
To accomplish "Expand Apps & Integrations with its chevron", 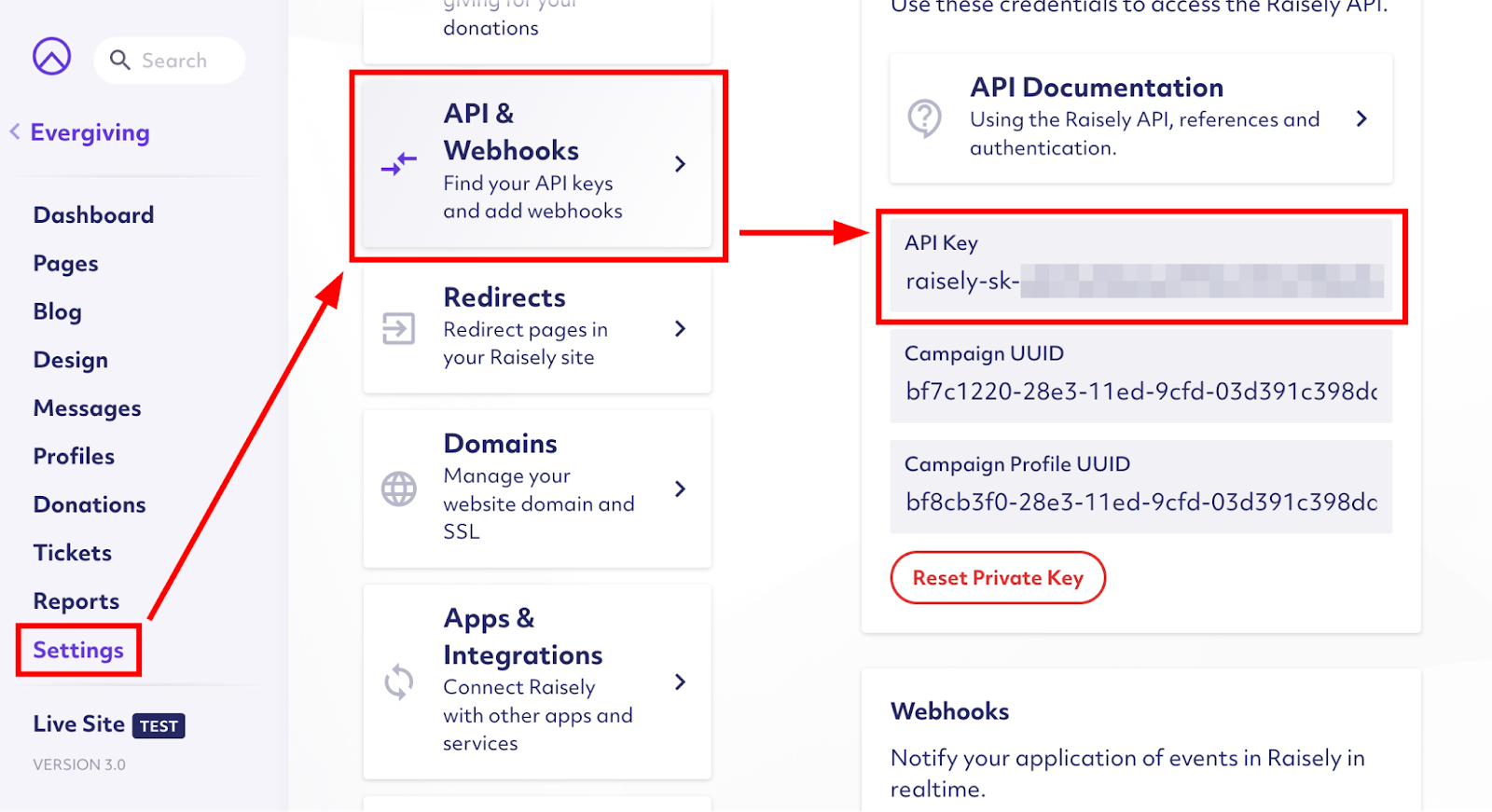I will (681, 681).
